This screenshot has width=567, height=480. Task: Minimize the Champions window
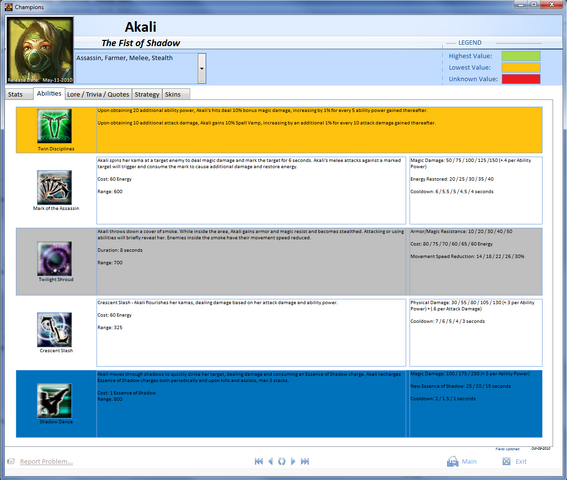(x=521, y=5)
